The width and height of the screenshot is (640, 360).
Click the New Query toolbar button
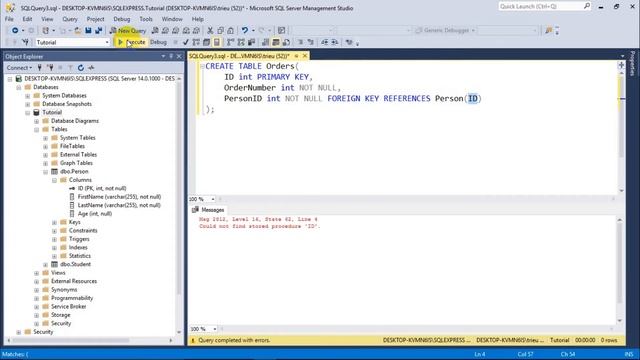(x=128, y=31)
